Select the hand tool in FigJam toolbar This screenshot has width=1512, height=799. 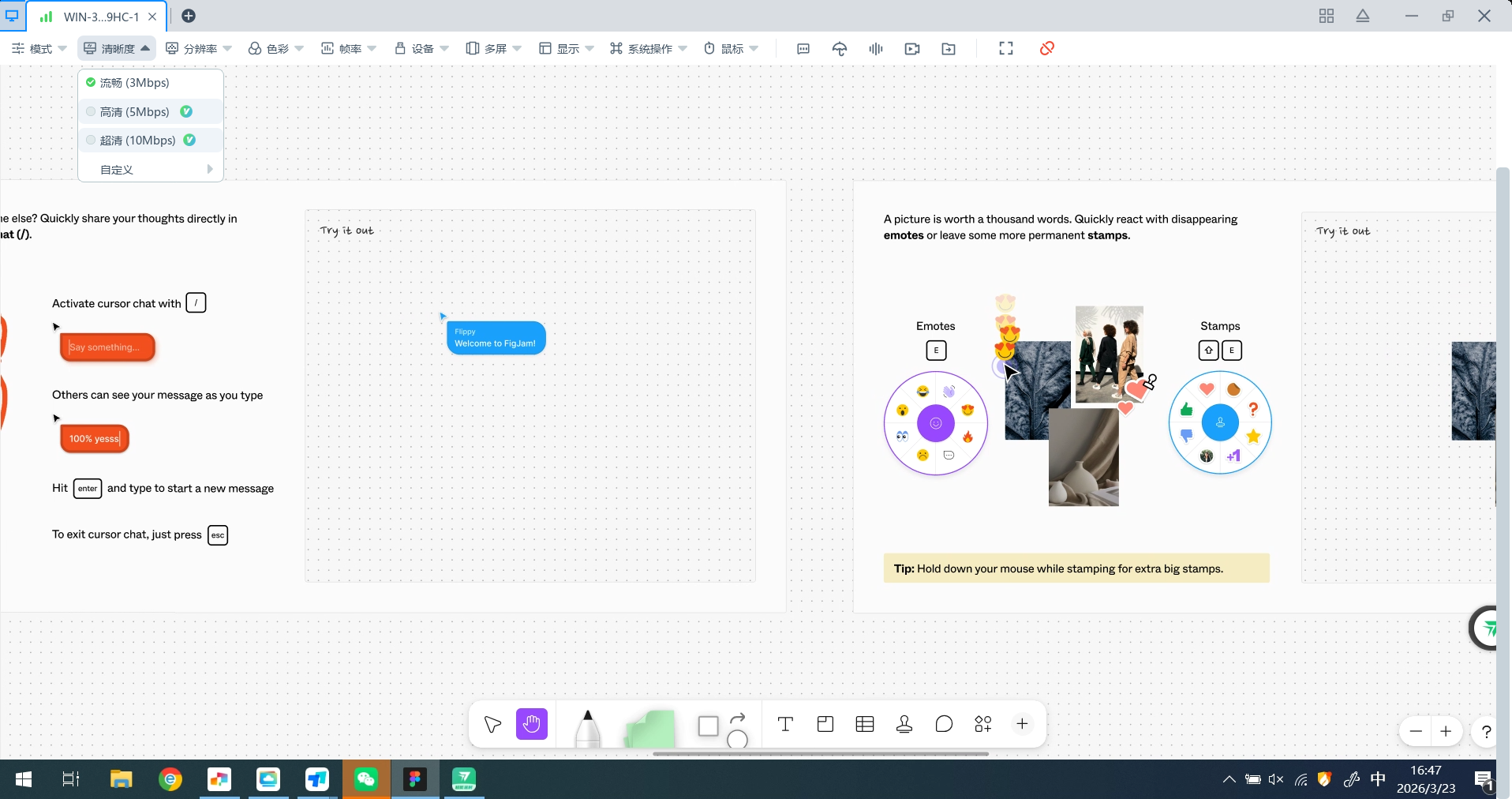[x=532, y=724]
